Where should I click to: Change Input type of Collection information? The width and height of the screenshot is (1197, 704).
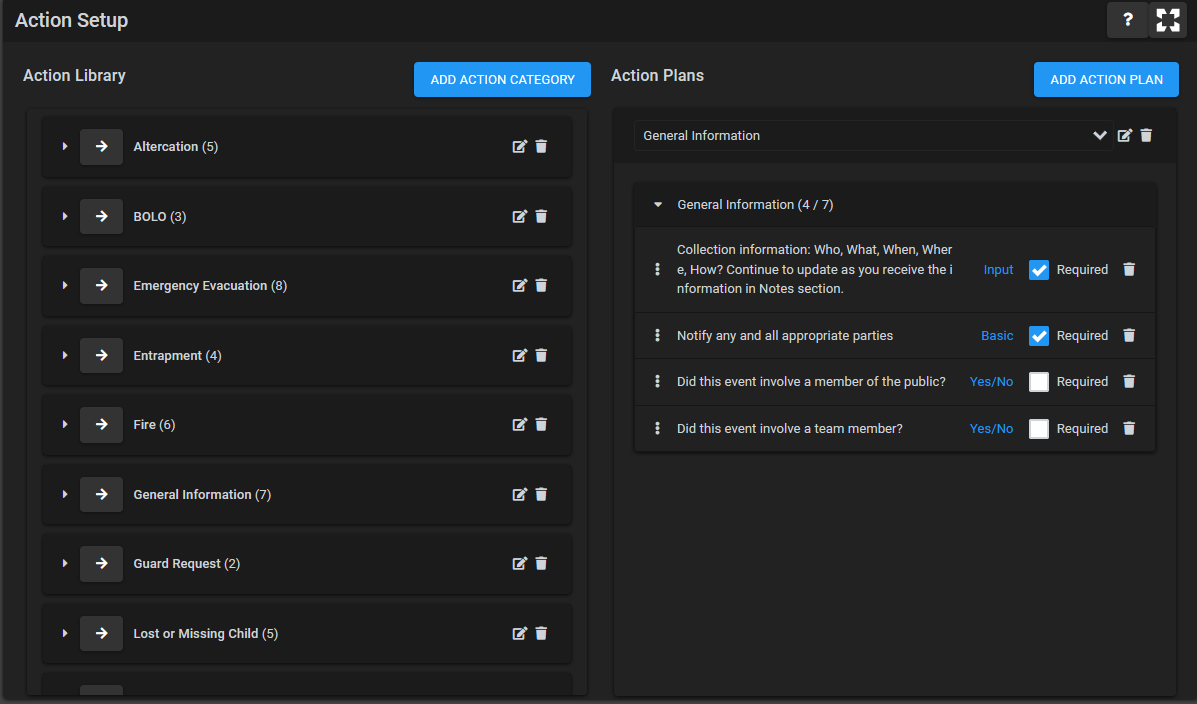click(x=998, y=270)
